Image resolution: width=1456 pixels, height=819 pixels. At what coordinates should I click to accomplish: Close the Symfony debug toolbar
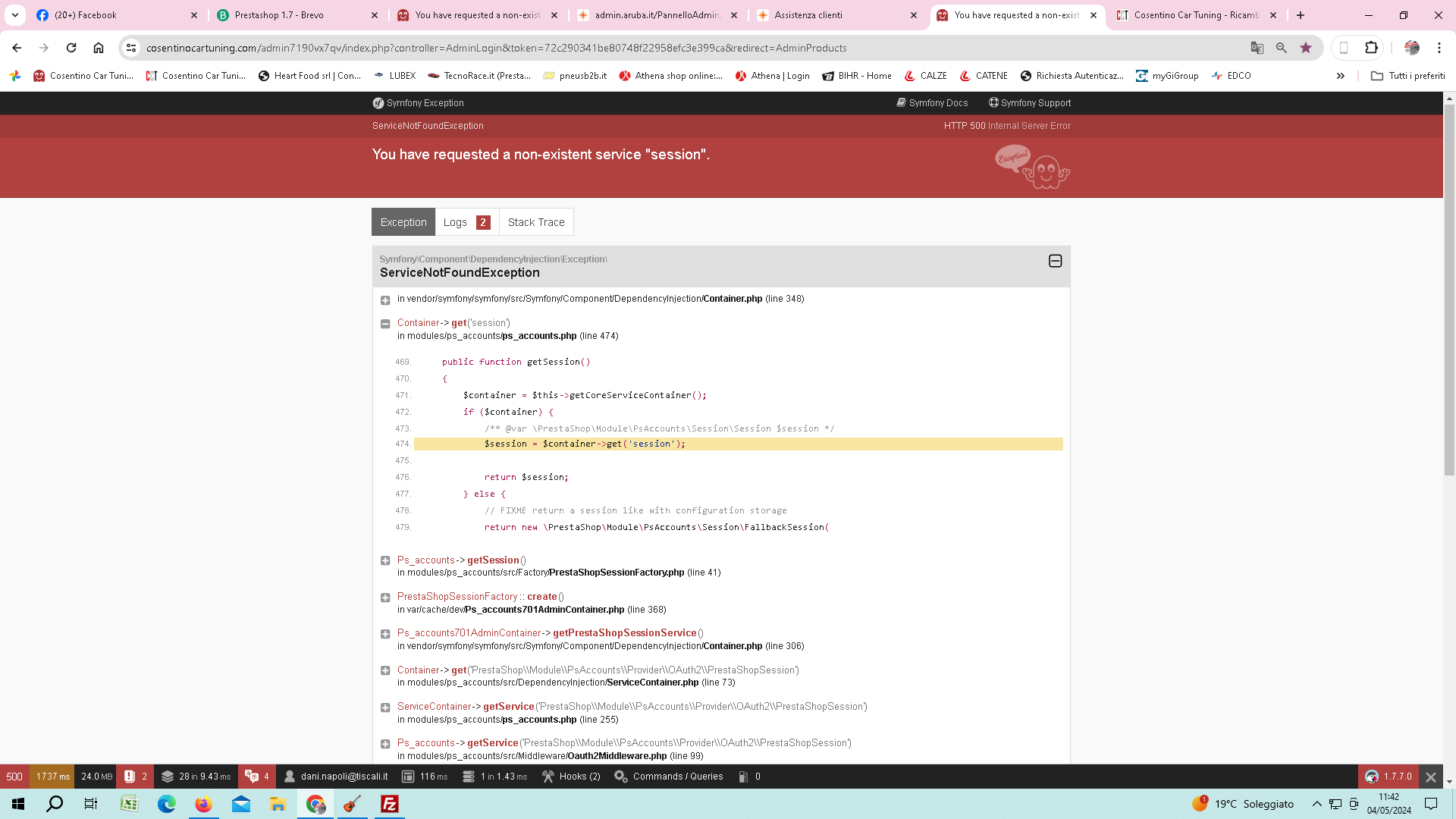[x=1431, y=777]
